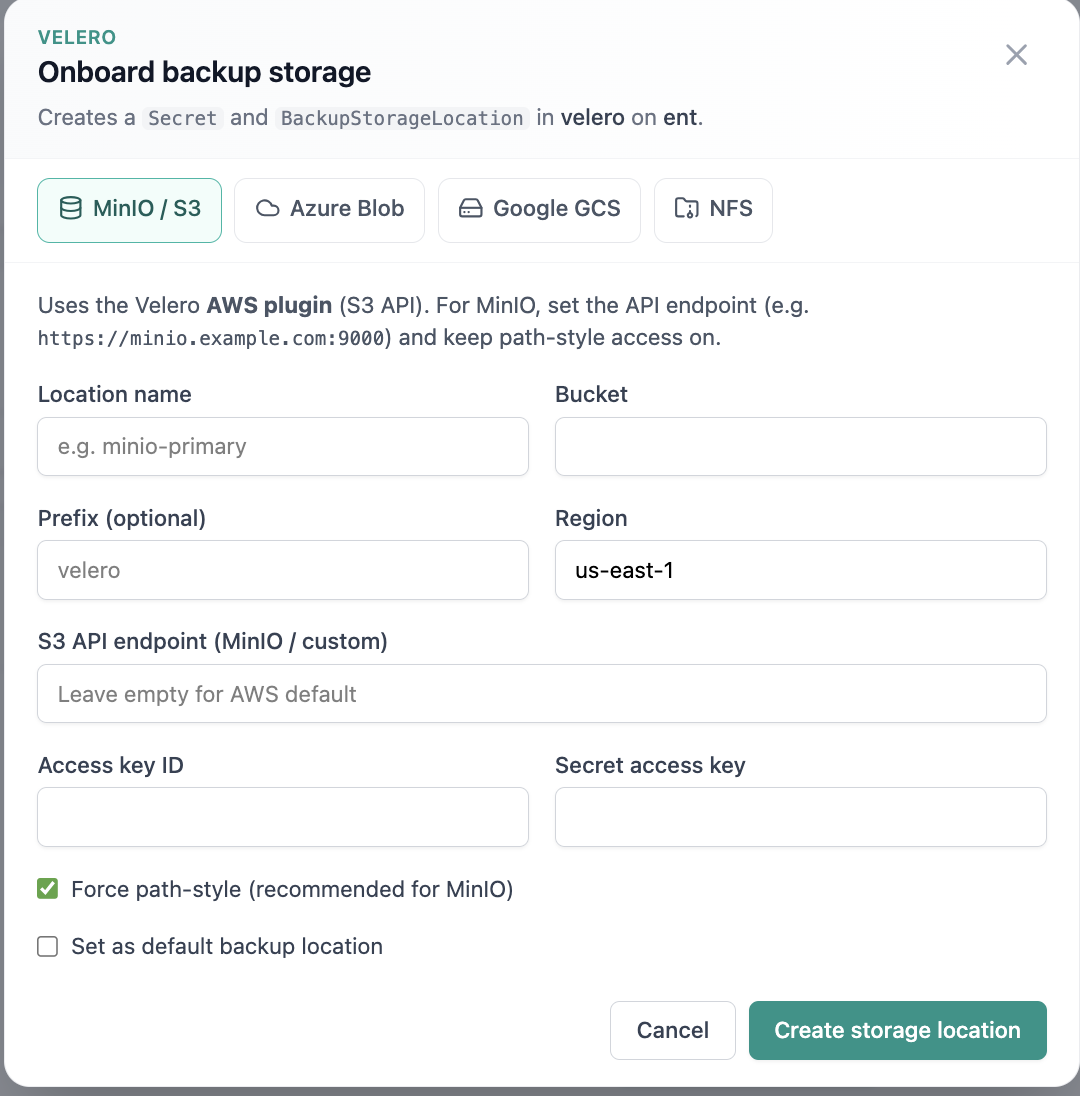Click the "VELERO" header label
Screen dimensions: 1080x1096
[x=77, y=37]
